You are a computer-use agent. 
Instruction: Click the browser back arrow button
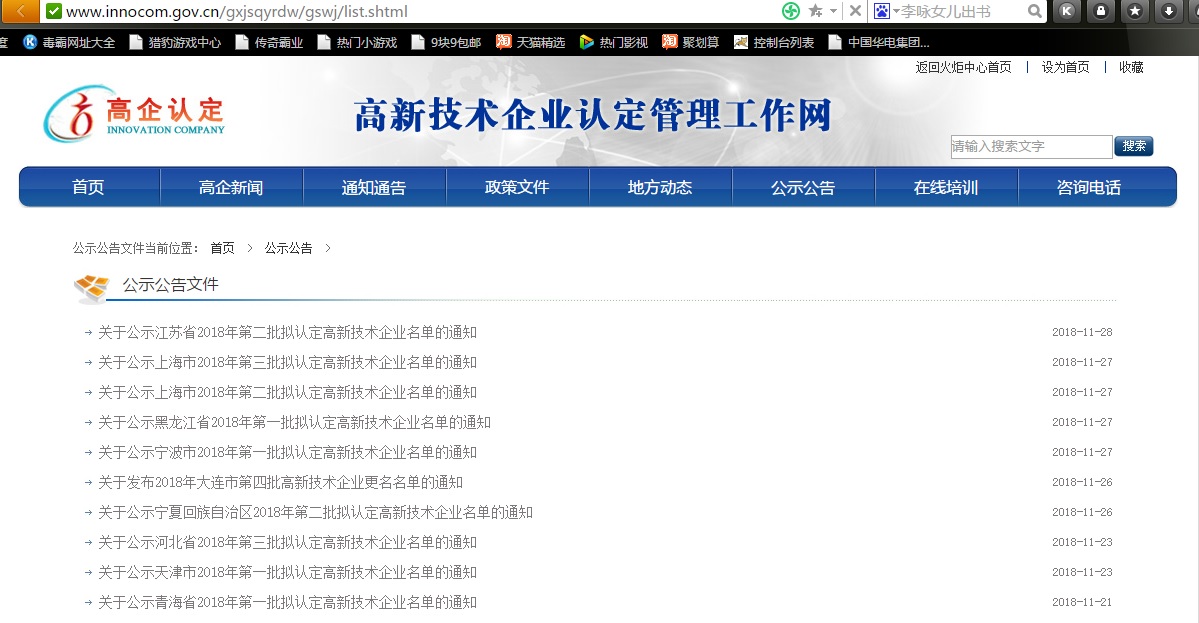[20, 11]
